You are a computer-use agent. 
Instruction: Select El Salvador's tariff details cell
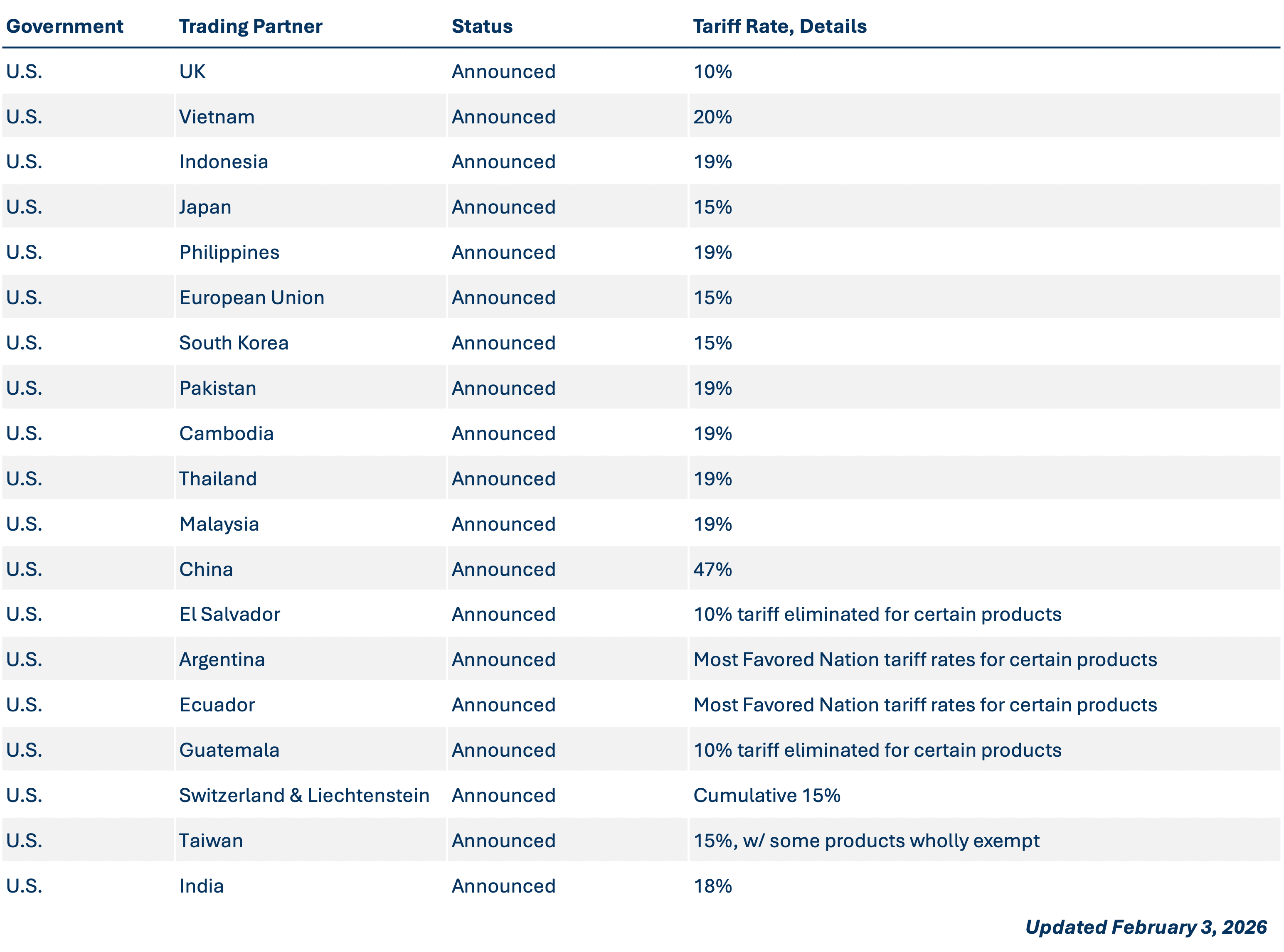(877, 614)
